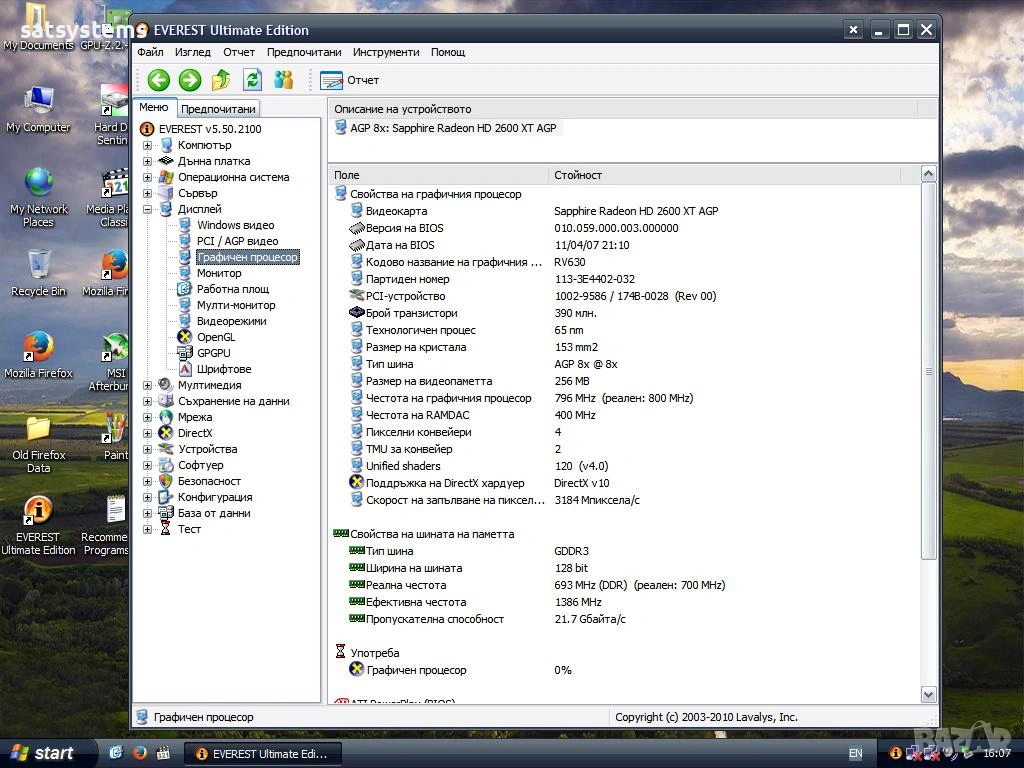The width and height of the screenshot is (1024, 768).
Task: Collapse the Дисплей tree node
Action: [x=148, y=209]
